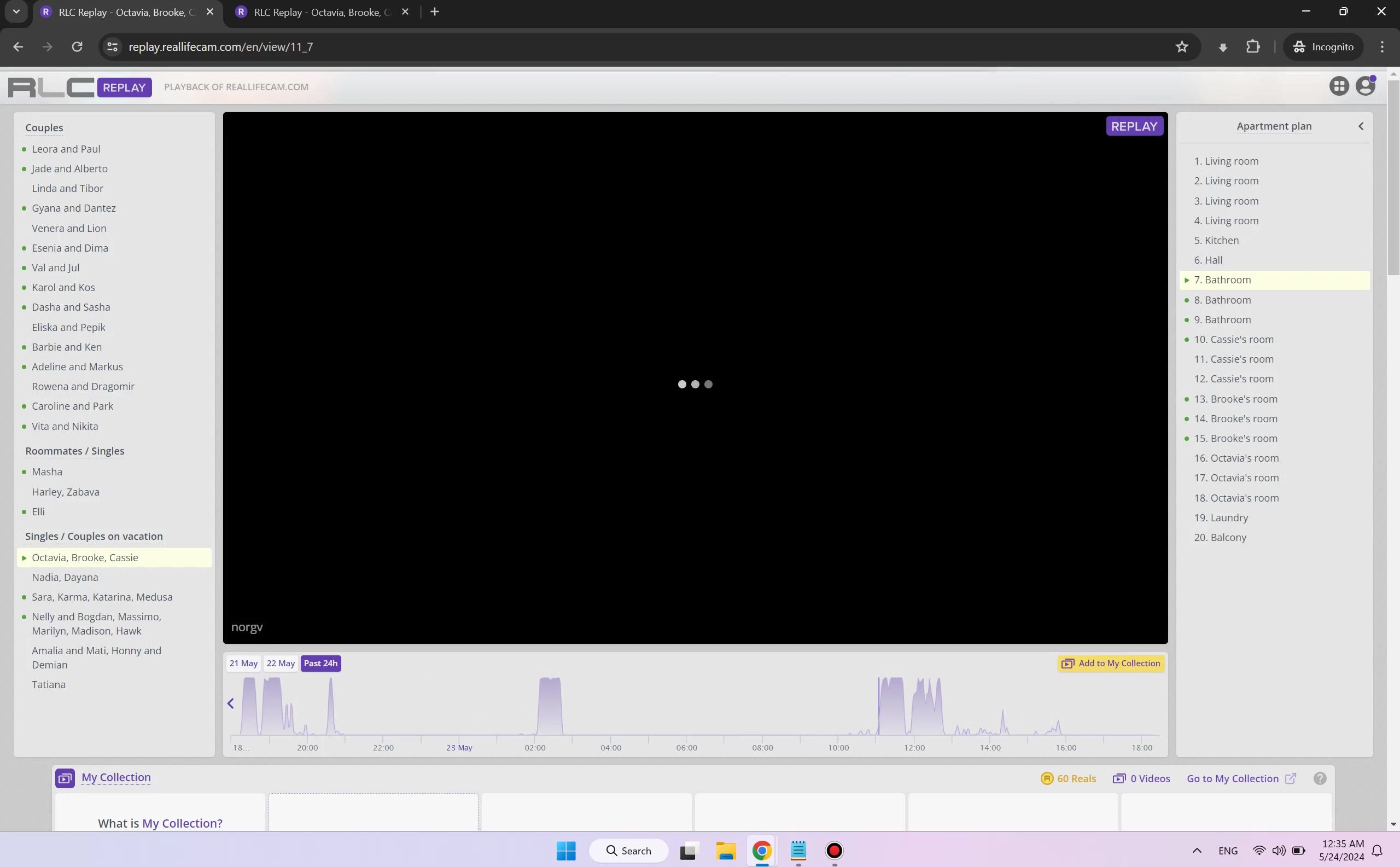1400x867 pixels.
Task: Select the Past 24h tab
Action: tap(320, 664)
